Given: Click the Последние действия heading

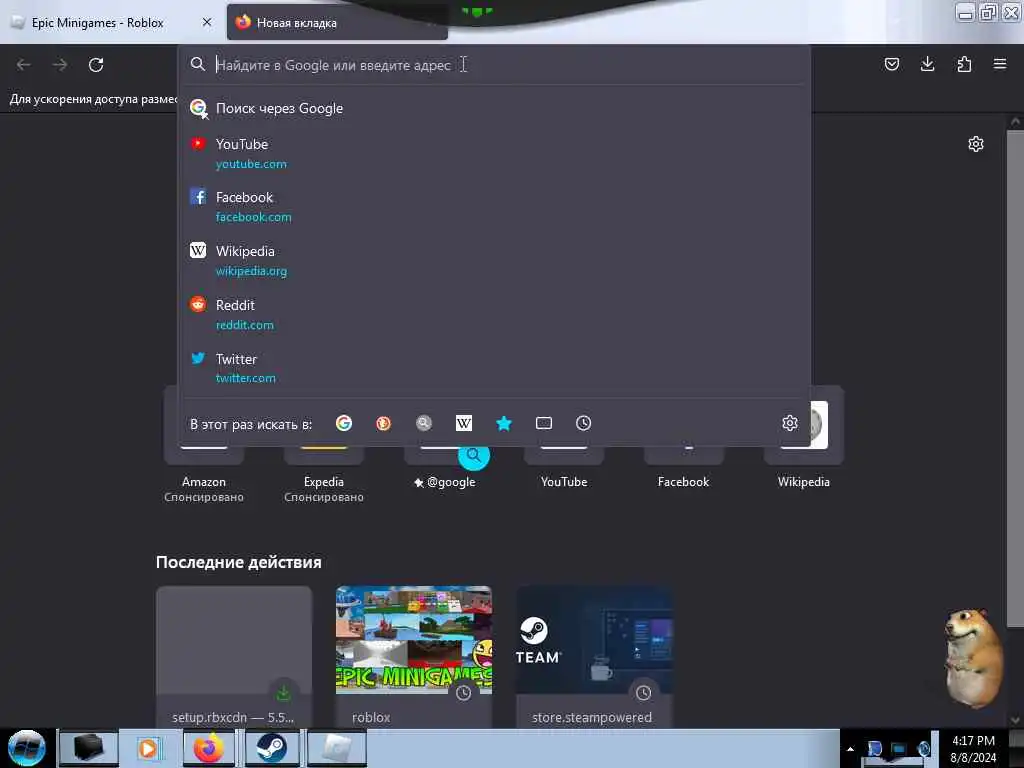Looking at the screenshot, I should 238,562.
